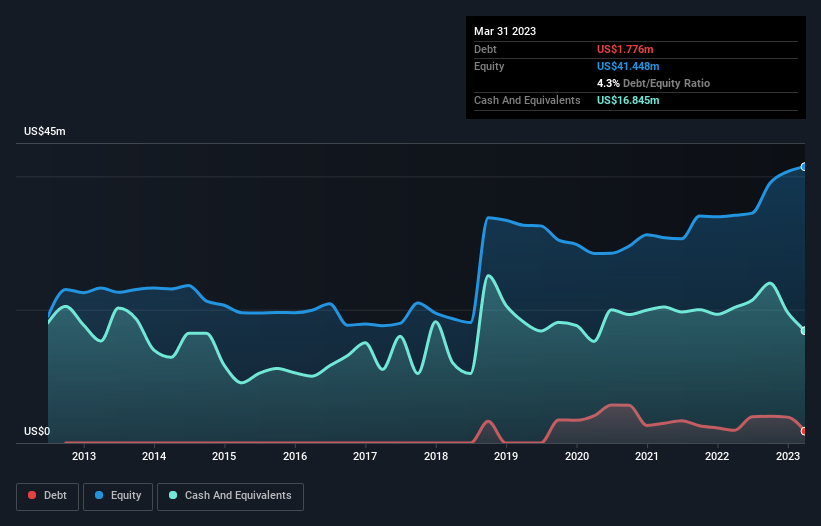This screenshot has width=821, height=526.
Task: Select the 2017 x-axis label
Action: point(365,456)
